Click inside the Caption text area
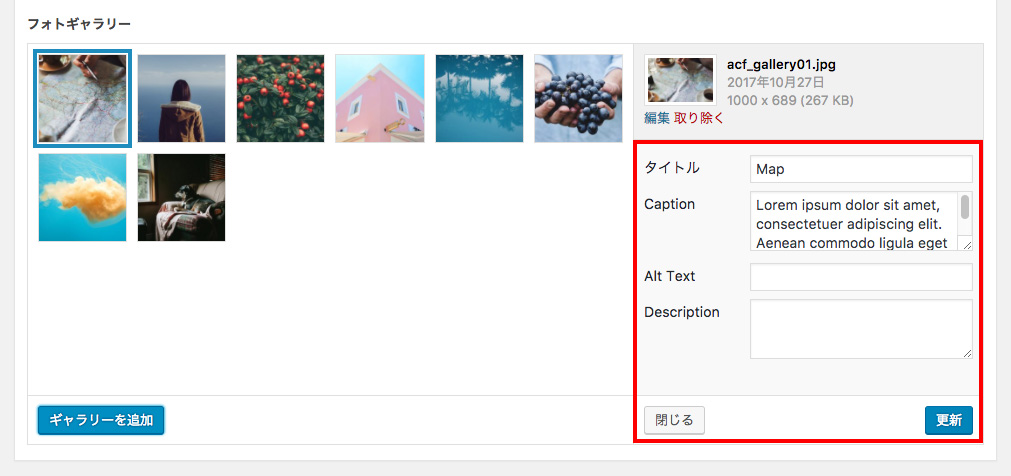 (854, 221)
